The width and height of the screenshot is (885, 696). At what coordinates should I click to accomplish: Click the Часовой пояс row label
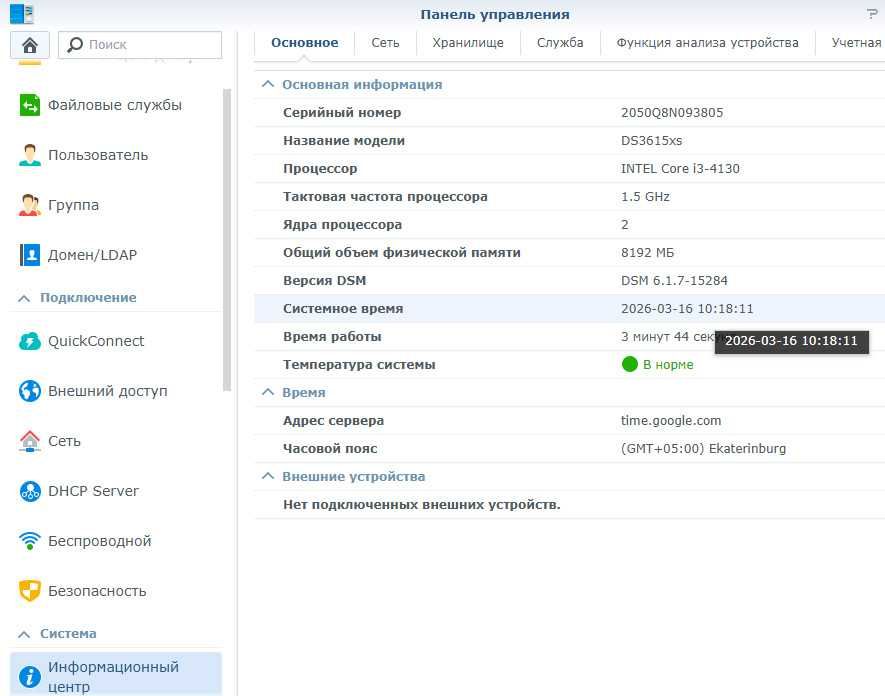330,449
